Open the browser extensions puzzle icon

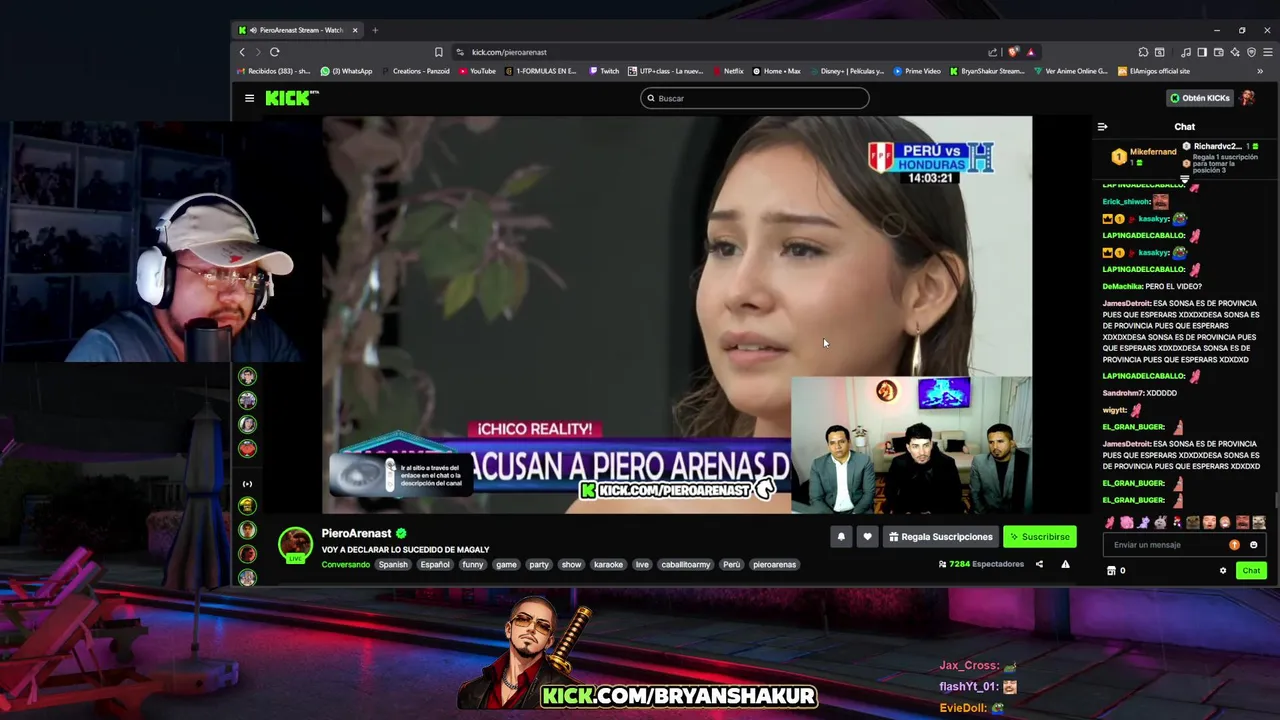(x=1143, y=52)
